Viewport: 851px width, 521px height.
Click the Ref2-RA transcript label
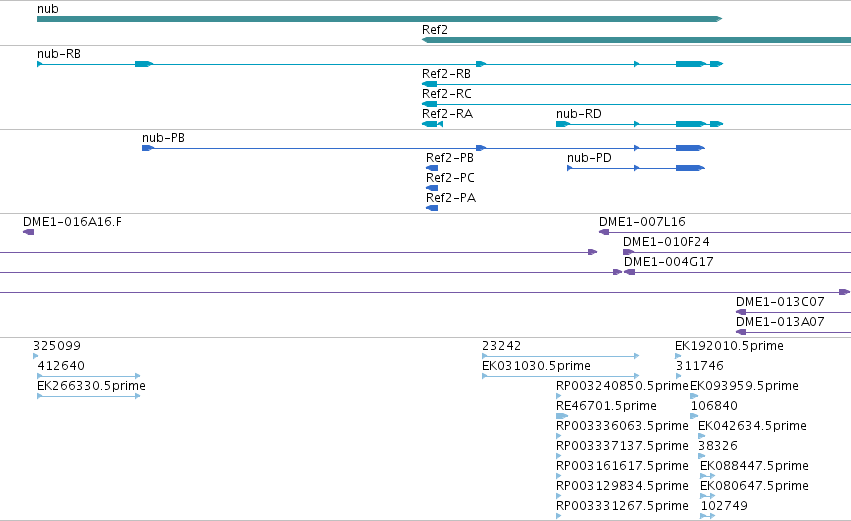click(x=447, y=114)
